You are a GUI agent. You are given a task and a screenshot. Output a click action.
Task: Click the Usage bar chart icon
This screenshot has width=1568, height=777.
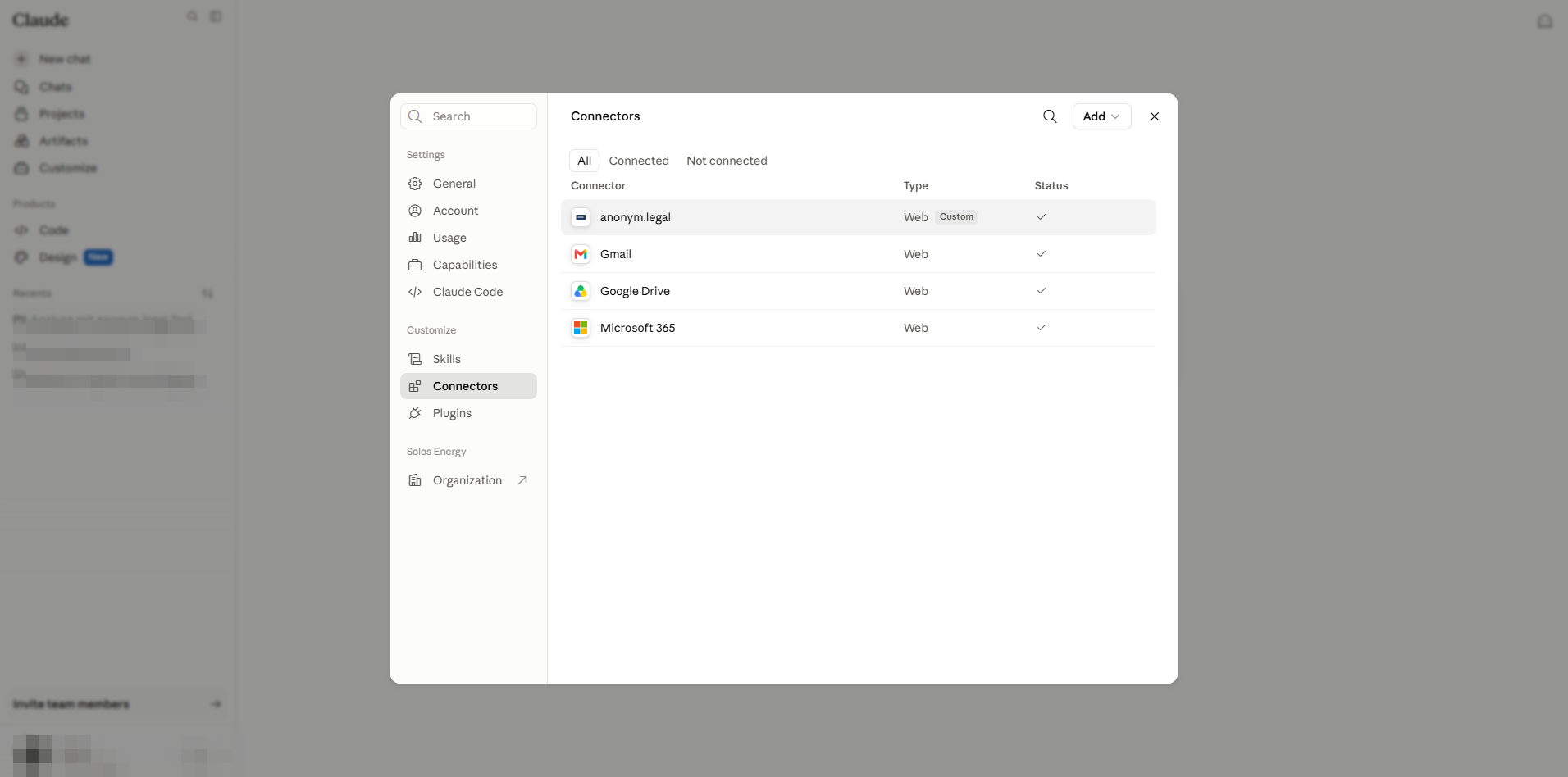[x=415, y=238]
